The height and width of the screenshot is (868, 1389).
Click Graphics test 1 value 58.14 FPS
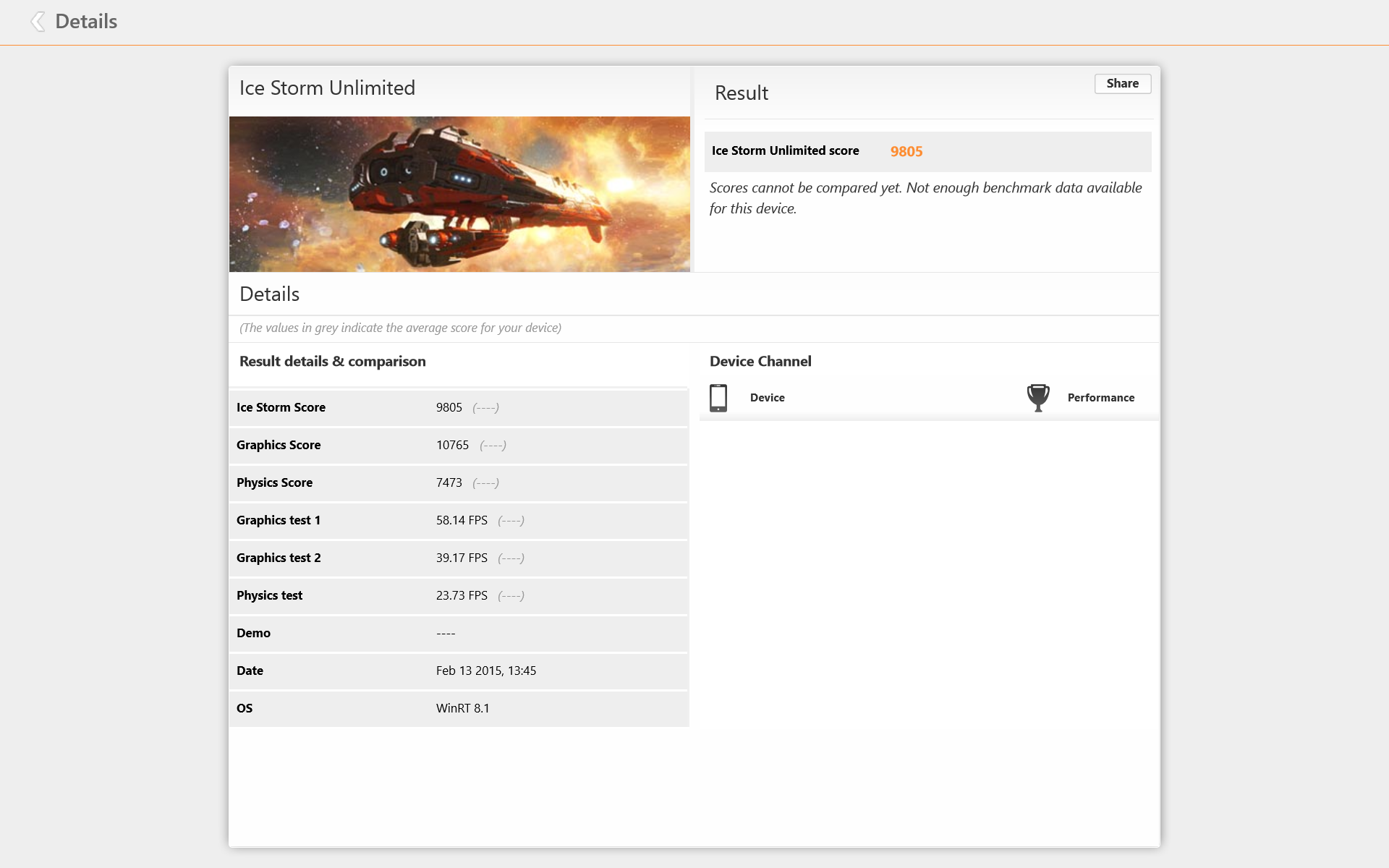(x=462, y=520)
